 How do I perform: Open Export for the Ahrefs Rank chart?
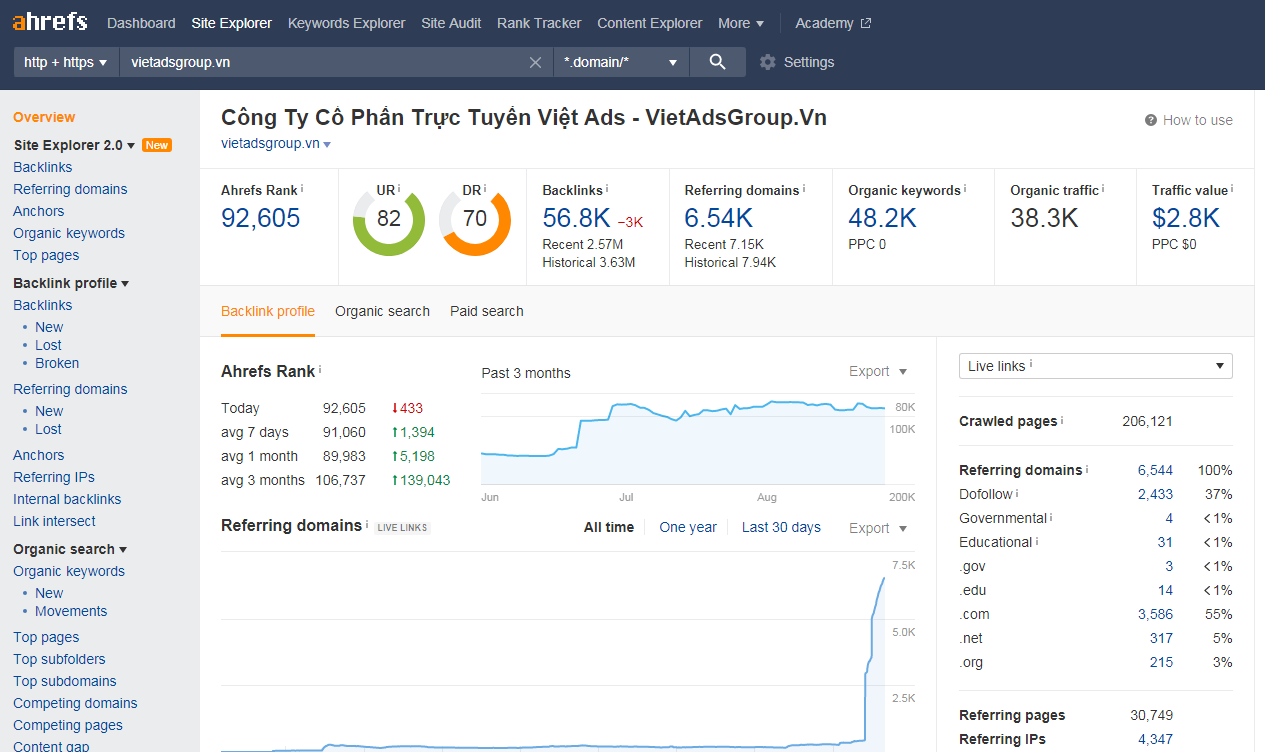click(x=878, y=371)
